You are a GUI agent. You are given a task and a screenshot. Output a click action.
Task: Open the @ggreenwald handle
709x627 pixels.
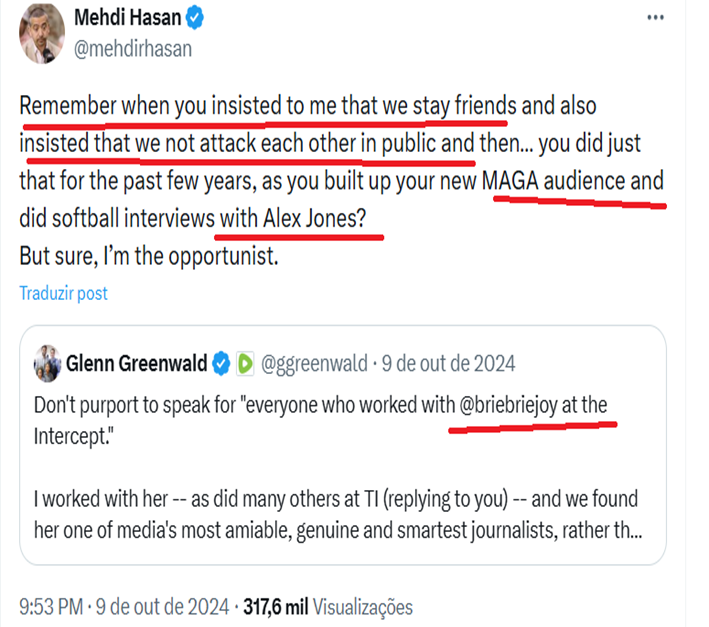313,363
